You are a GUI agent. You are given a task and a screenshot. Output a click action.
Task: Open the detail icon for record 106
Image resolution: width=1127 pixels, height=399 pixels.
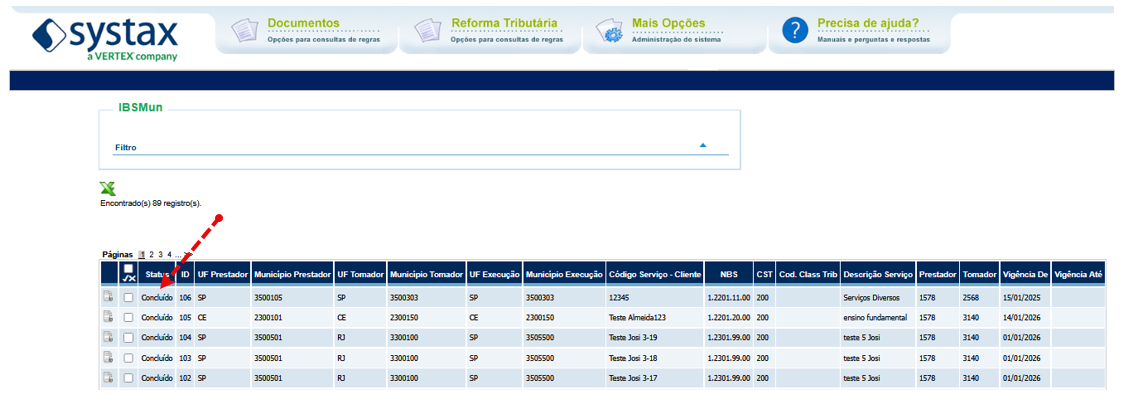pyautogui.click(x=109, y=297)
